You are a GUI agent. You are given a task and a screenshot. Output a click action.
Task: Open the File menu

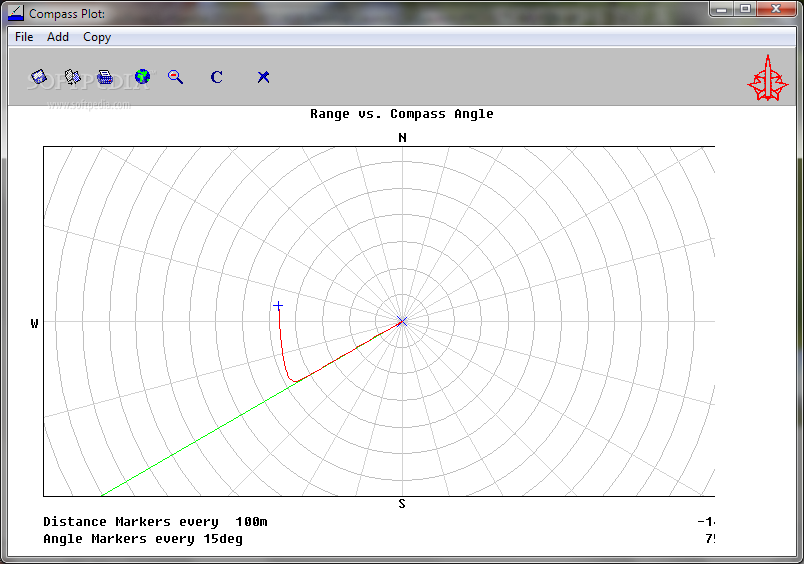coord(24,37)
